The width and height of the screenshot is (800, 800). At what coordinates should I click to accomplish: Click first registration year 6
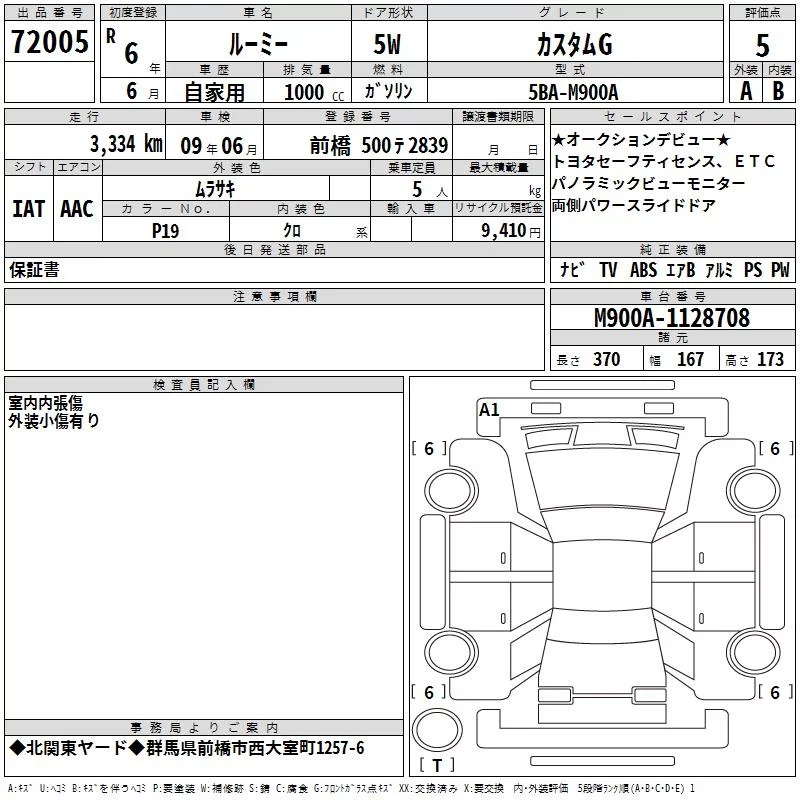pos(131,53)
